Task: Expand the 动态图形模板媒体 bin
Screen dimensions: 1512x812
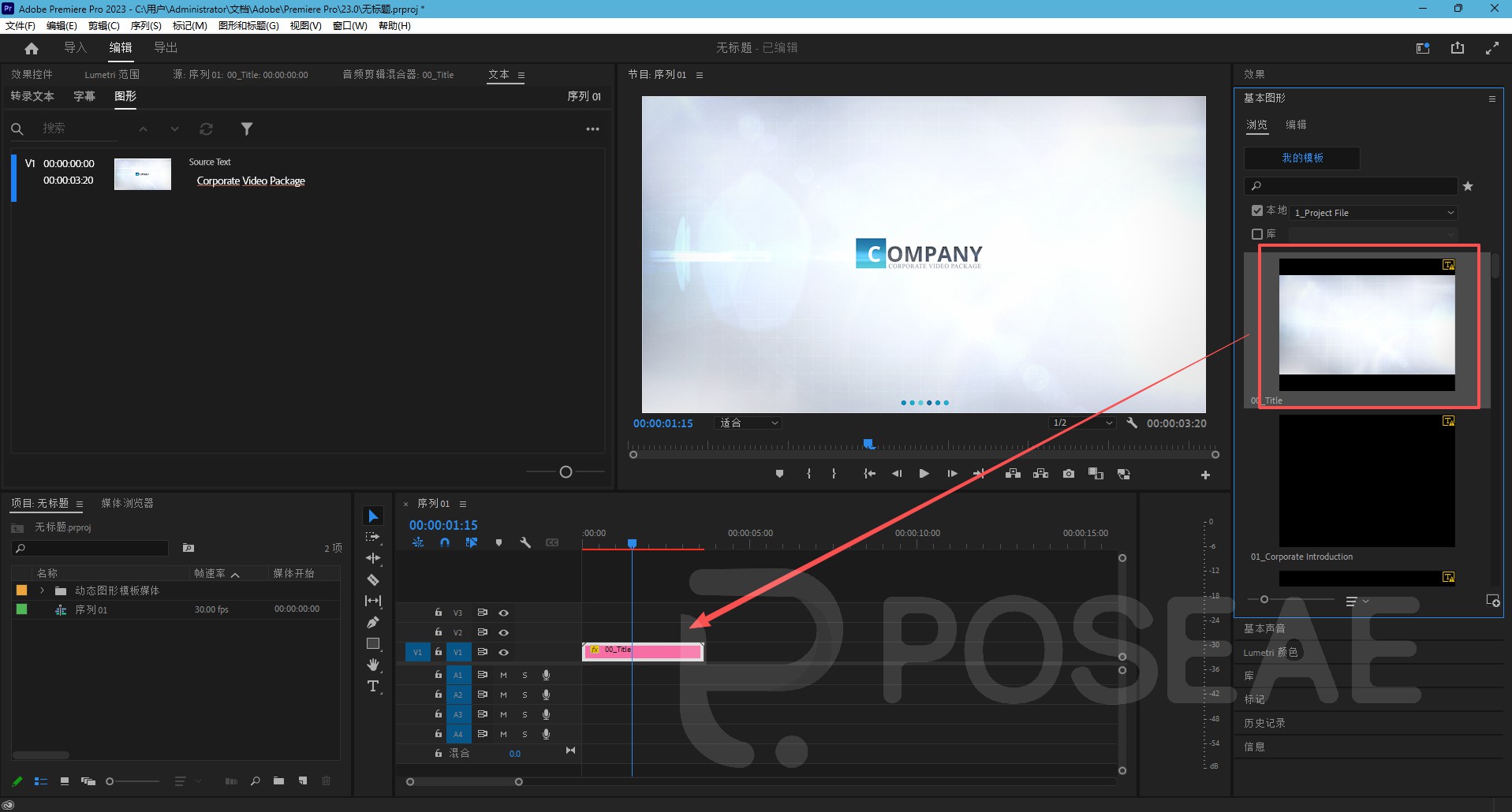Action: coord(42,590)
